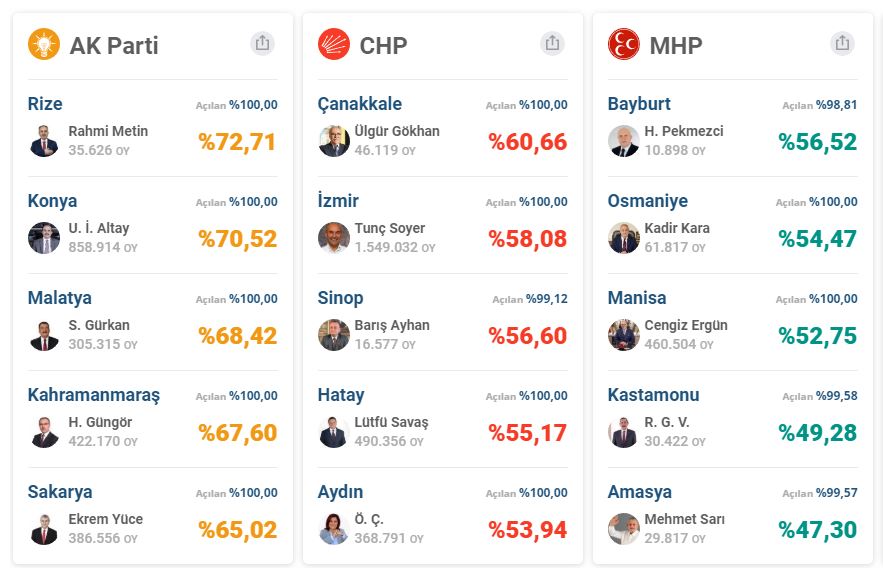Select candidate name Ekrem Yüce
This screenshot has height=568, width=883.
[x=105, y=519]
